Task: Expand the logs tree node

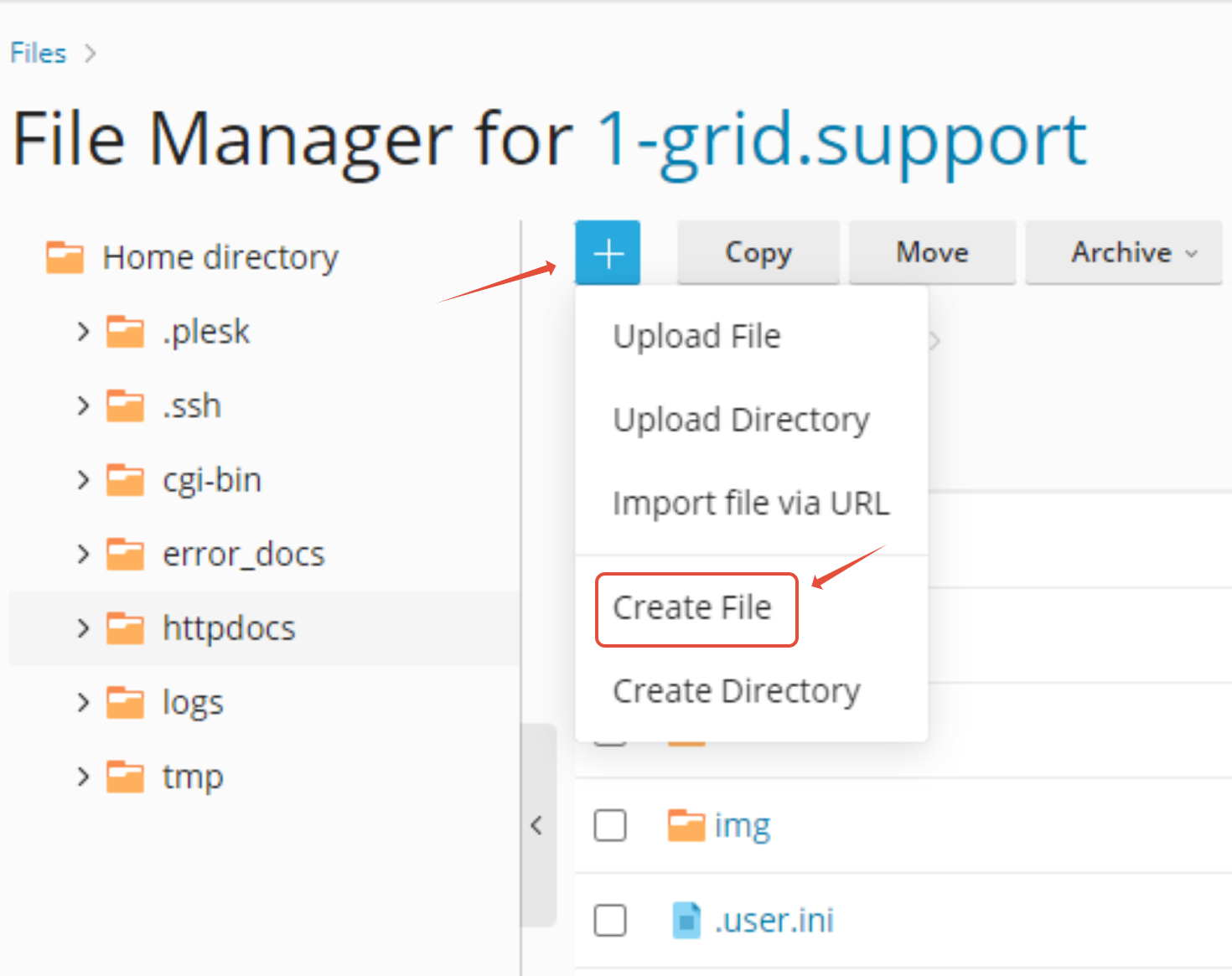Action: point(82,703)
